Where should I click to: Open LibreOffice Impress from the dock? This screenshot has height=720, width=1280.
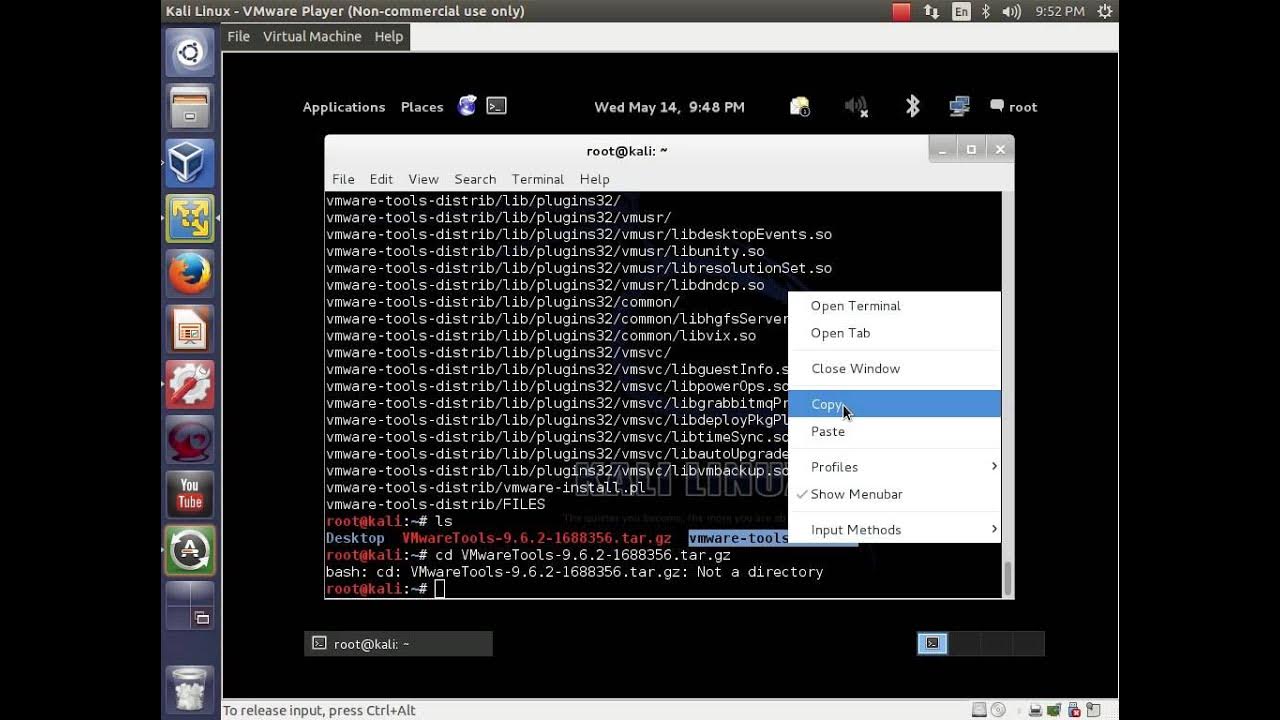[x=190, y=329]
